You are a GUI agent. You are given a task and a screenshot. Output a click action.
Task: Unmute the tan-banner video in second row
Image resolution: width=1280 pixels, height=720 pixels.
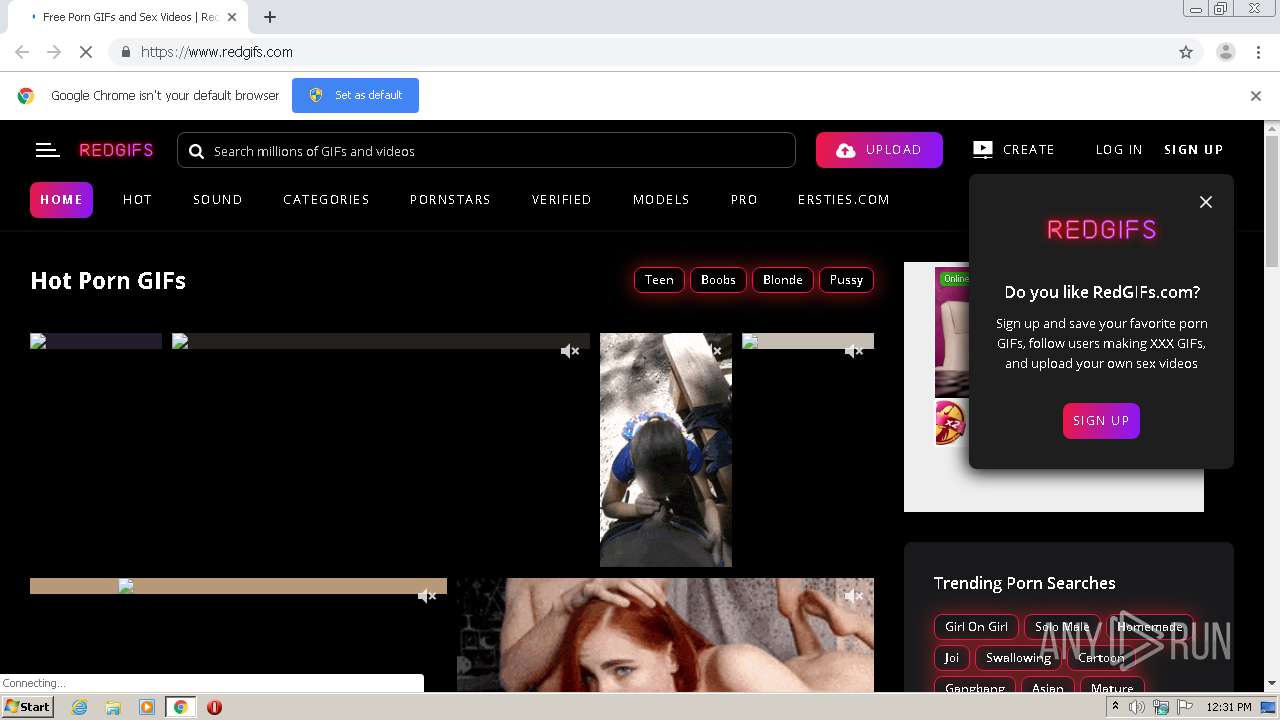pos(427,596)
